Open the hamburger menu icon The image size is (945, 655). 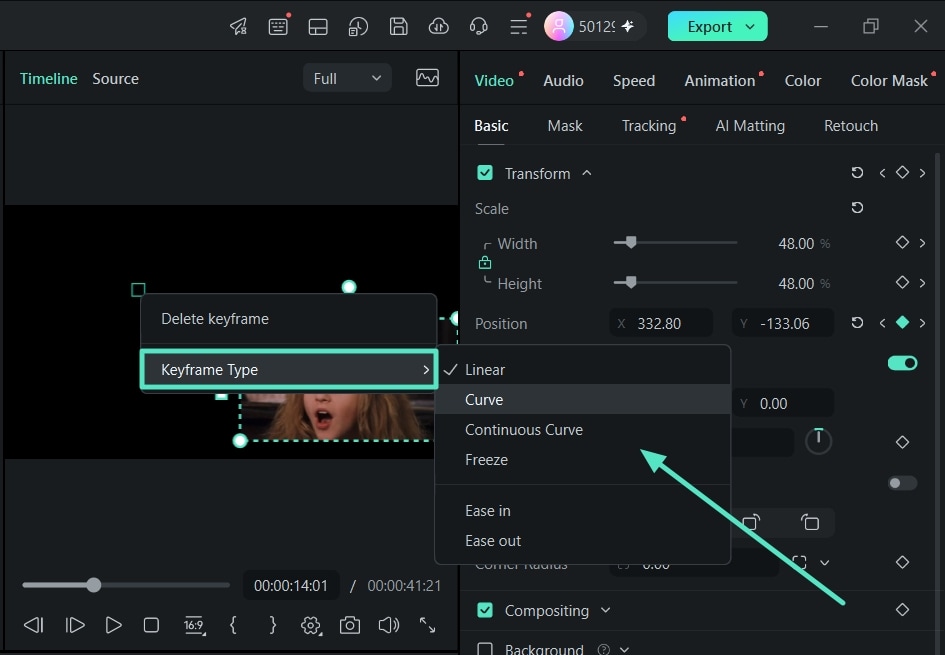(519, 27)
